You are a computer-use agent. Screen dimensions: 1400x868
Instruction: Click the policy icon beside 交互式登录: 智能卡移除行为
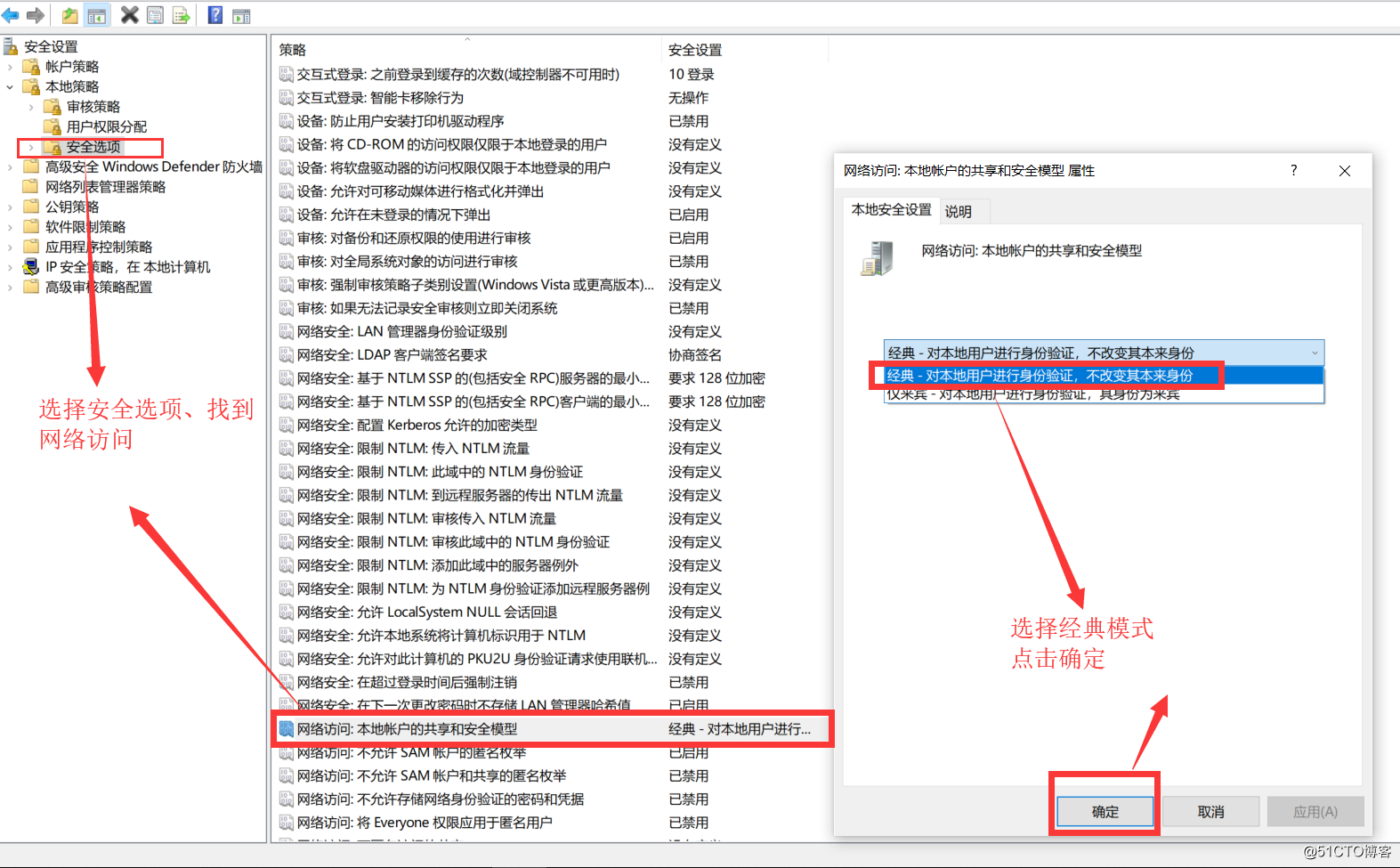287,98
